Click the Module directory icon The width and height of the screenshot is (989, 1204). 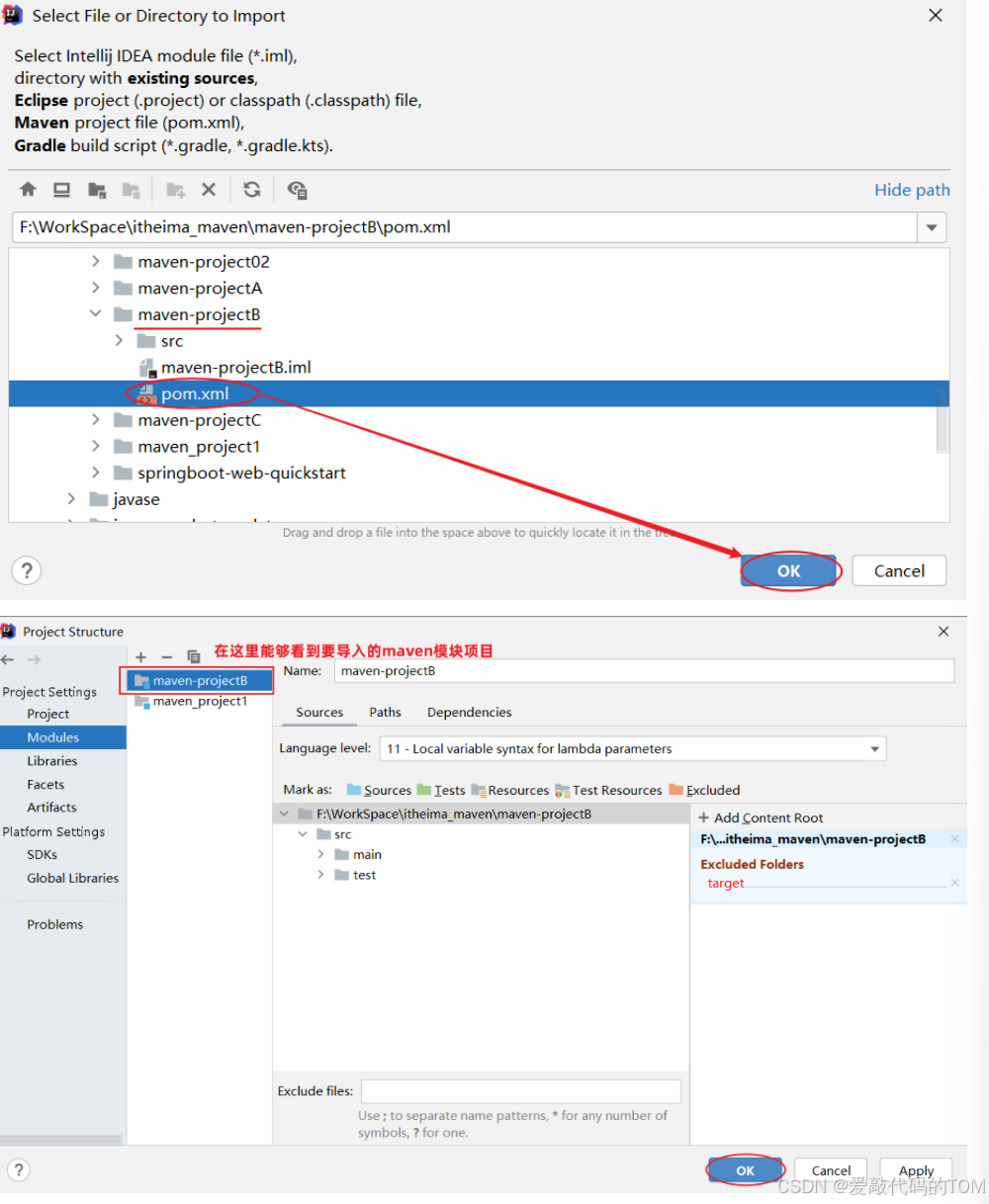(131, 190)
